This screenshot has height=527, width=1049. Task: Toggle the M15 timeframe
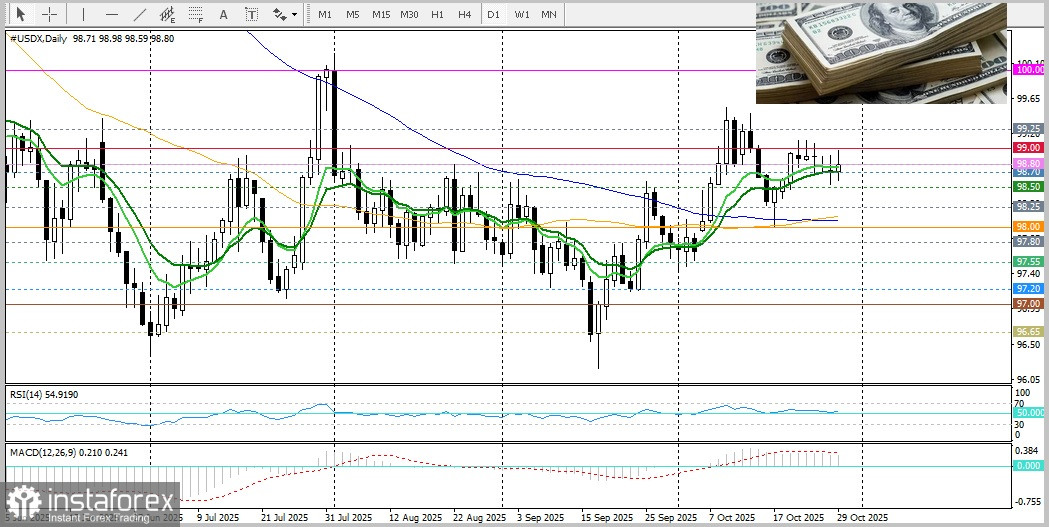(381, 15)
